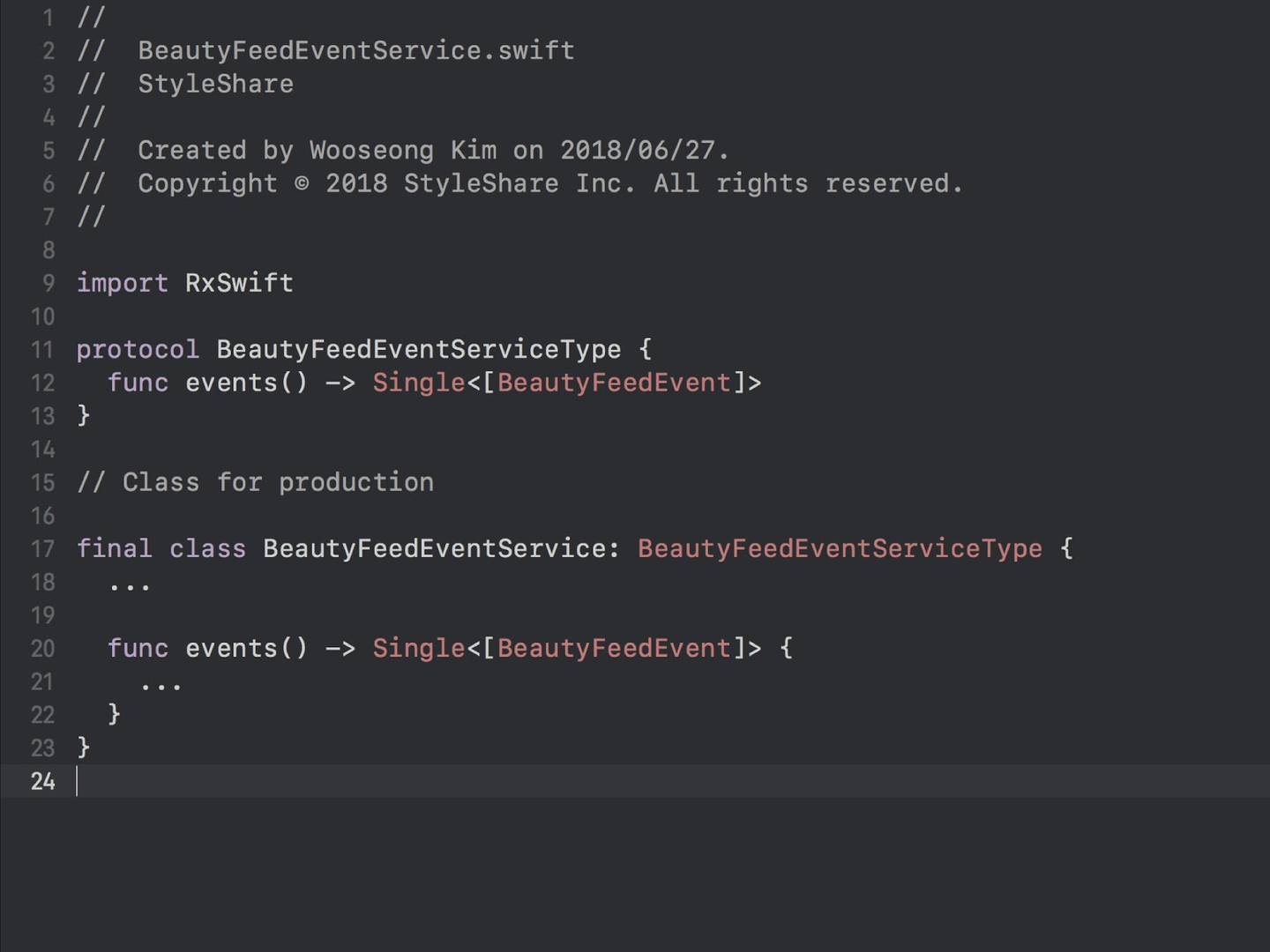Click 'Single' type on line 12

418,383
